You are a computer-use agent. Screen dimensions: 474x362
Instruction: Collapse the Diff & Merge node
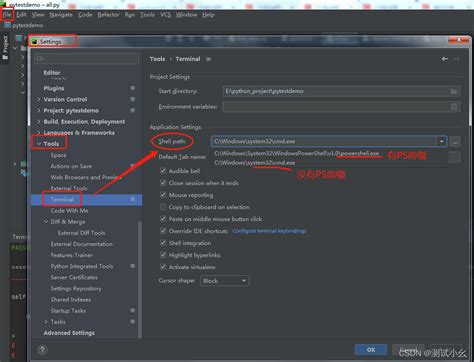[46, 222]
